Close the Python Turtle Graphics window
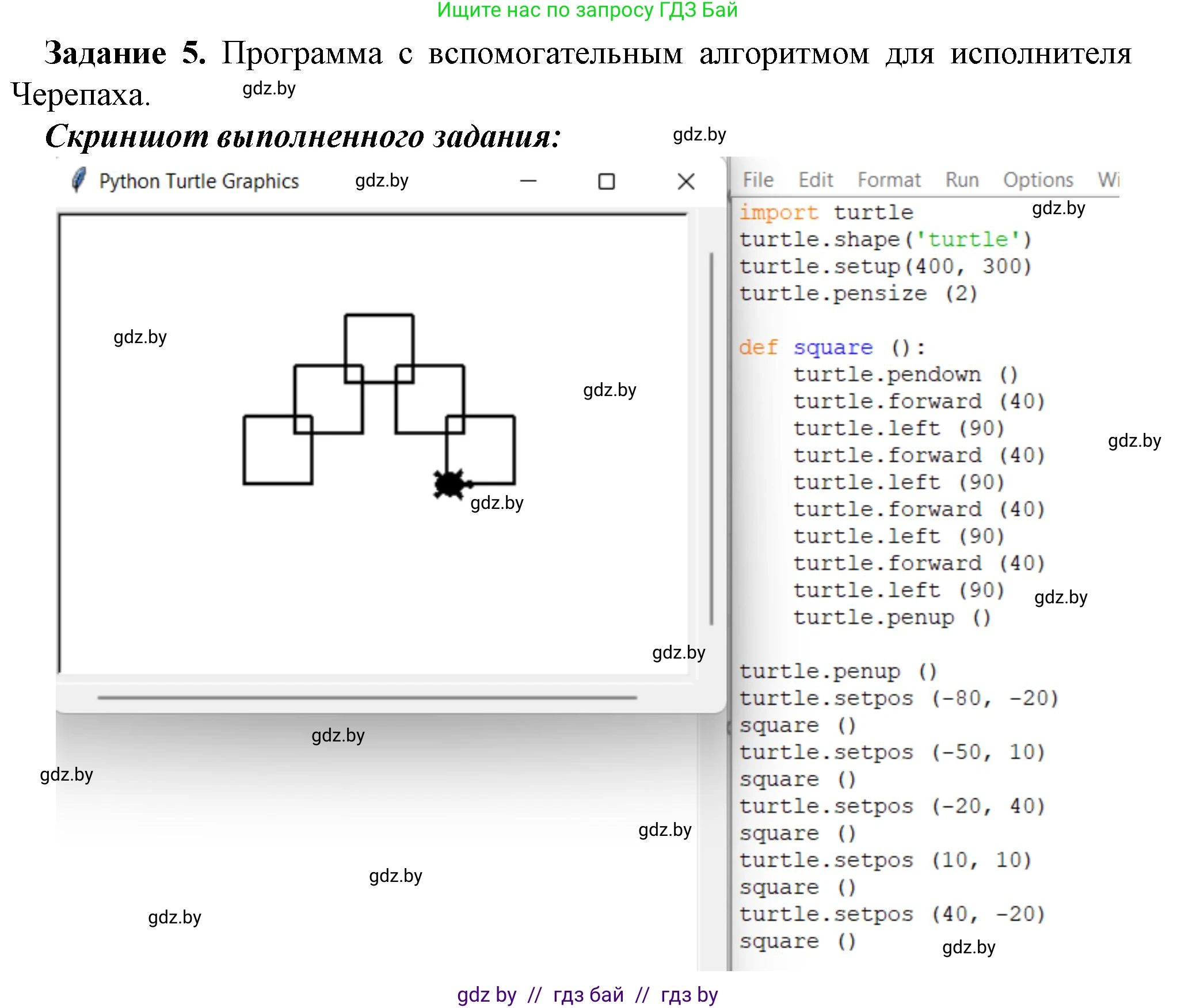The width and height of the screenshot is (1177, 1008). [685, 182]
